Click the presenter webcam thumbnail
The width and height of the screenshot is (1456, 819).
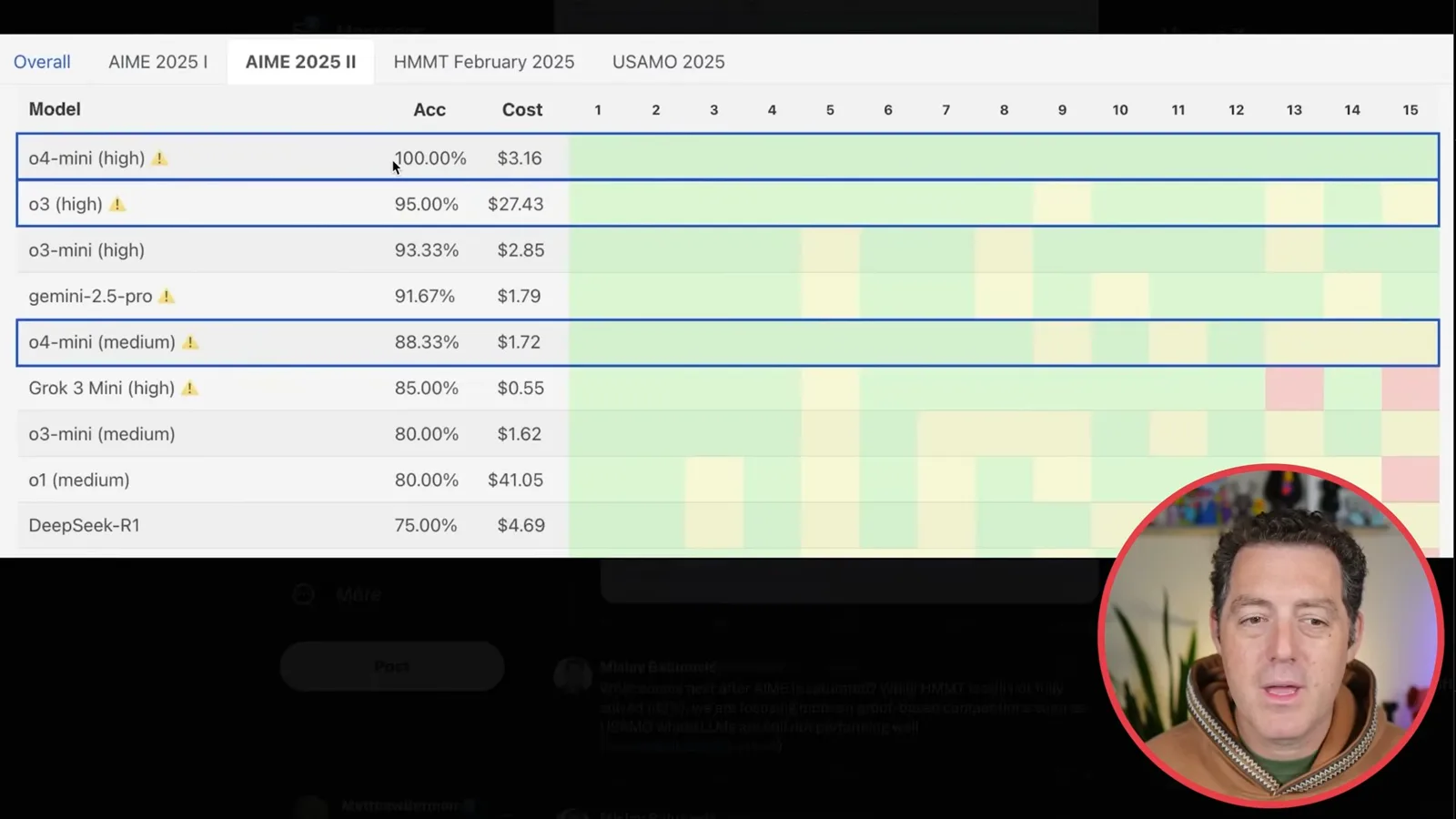pyautogui.click(x=1271, y=635)
